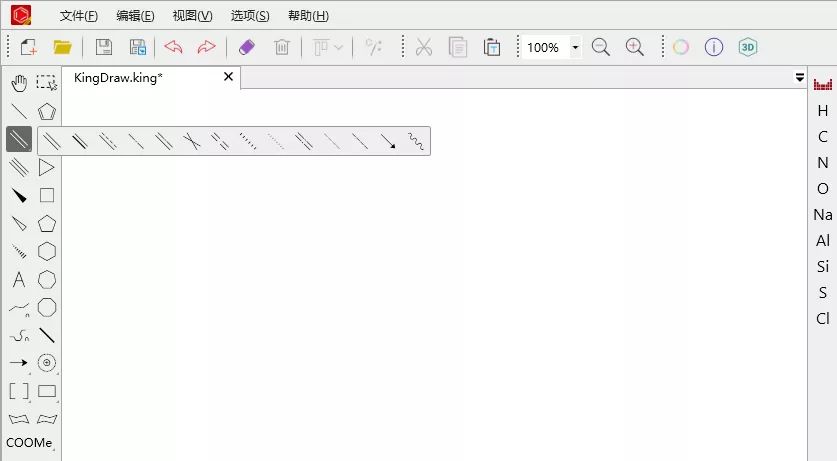Viewport: 837px width, 461px height.
Task: Pick faint dotted bond in flyout
Action: (x=276, y=141)
